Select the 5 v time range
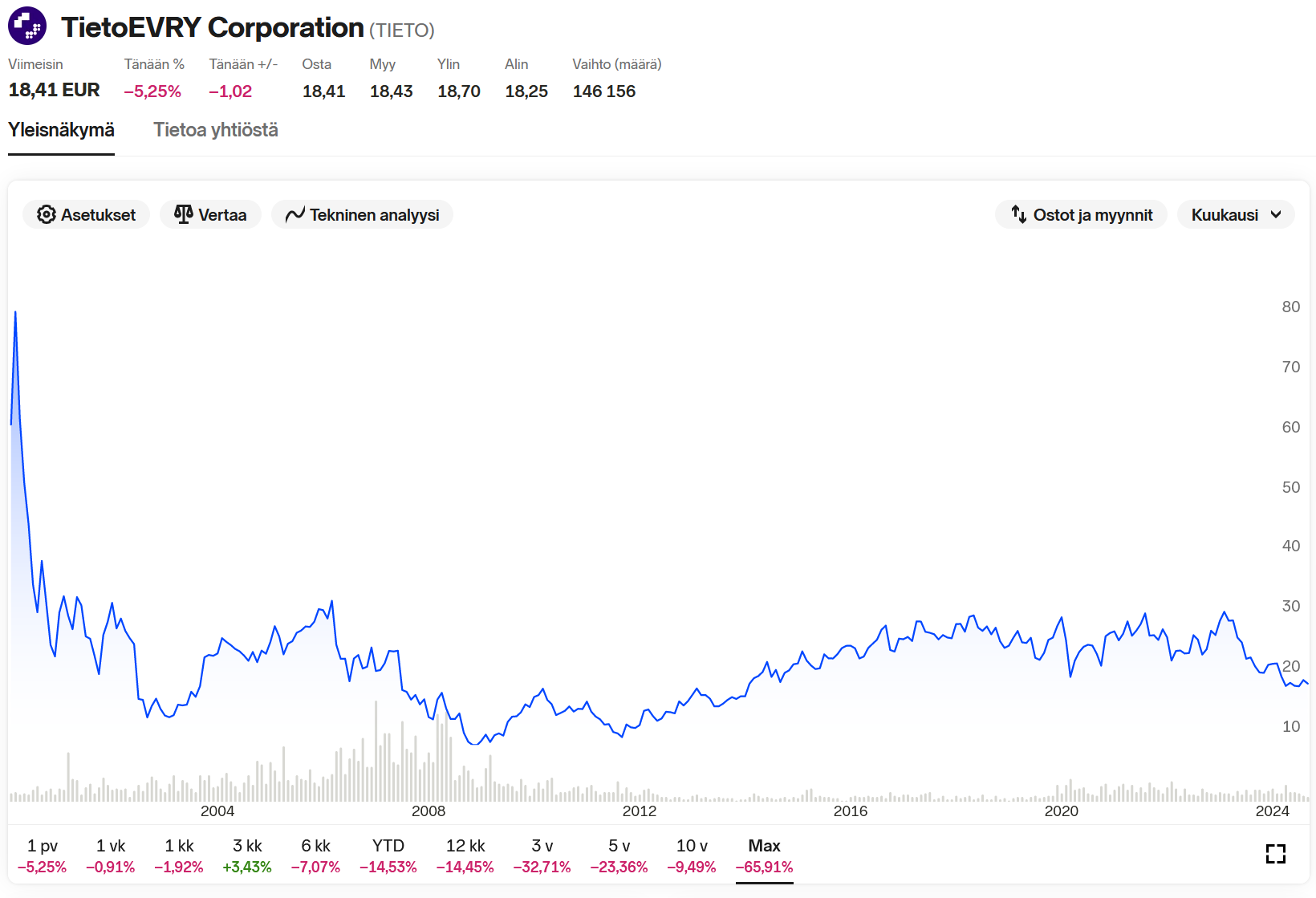Image resolution: width=1316 pixels, height=898 pixels. point(619,855)
